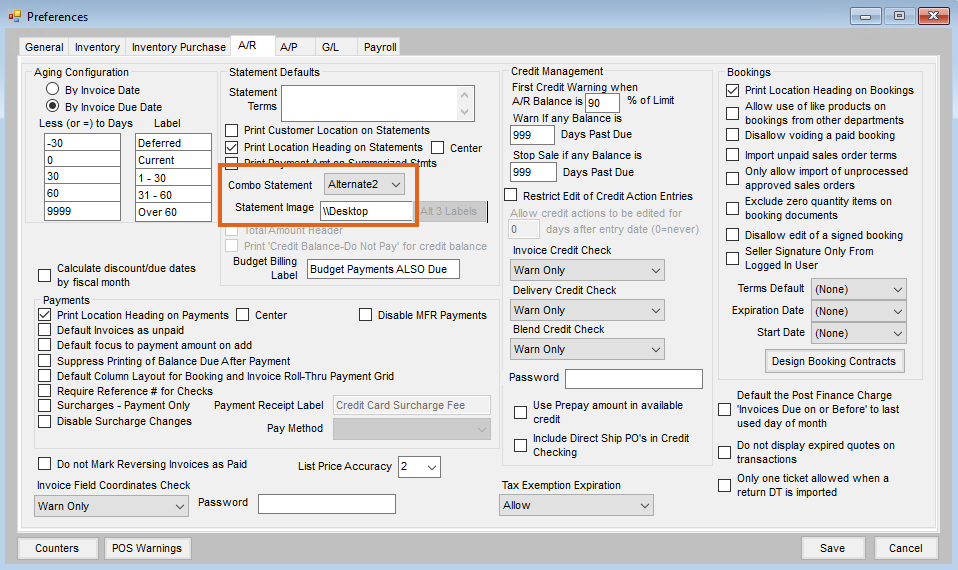Click the Deferred aging label field
Image resolution: width=958 pixels, height=570 pixels.
point(174,143)
